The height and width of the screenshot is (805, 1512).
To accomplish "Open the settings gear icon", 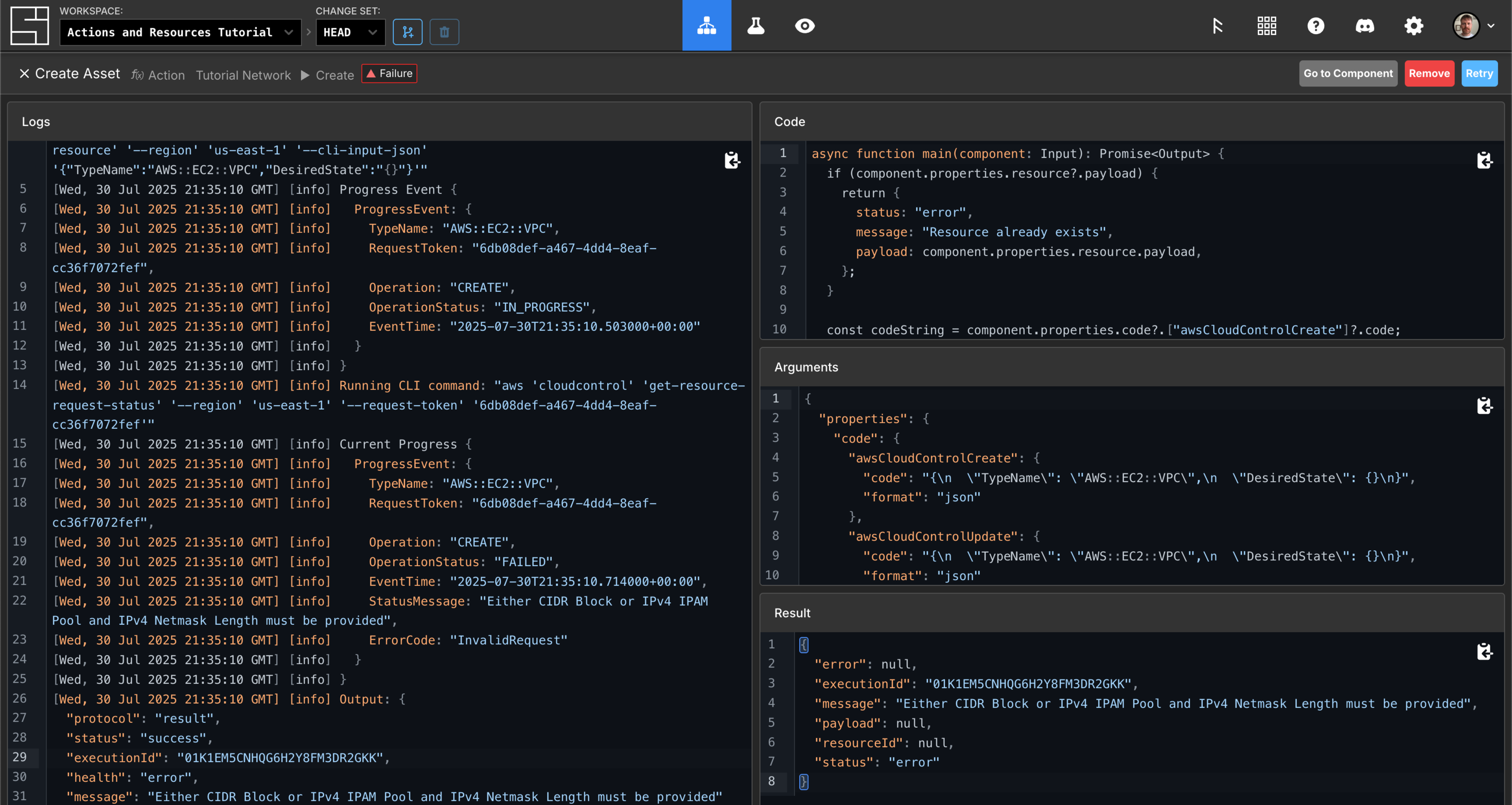I will (x=1413, y=26).
